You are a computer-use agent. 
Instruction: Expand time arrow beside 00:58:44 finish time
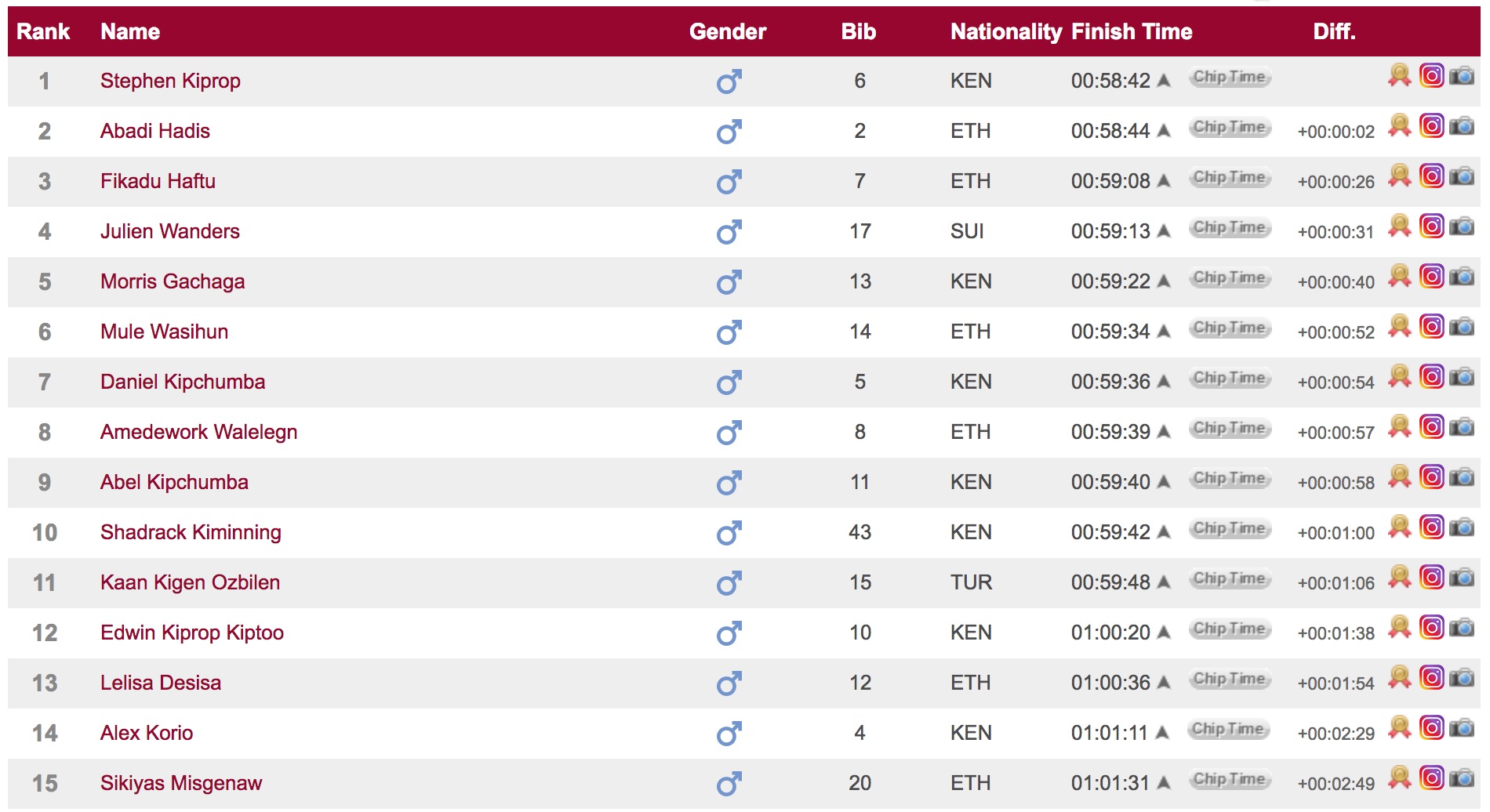1164,131
